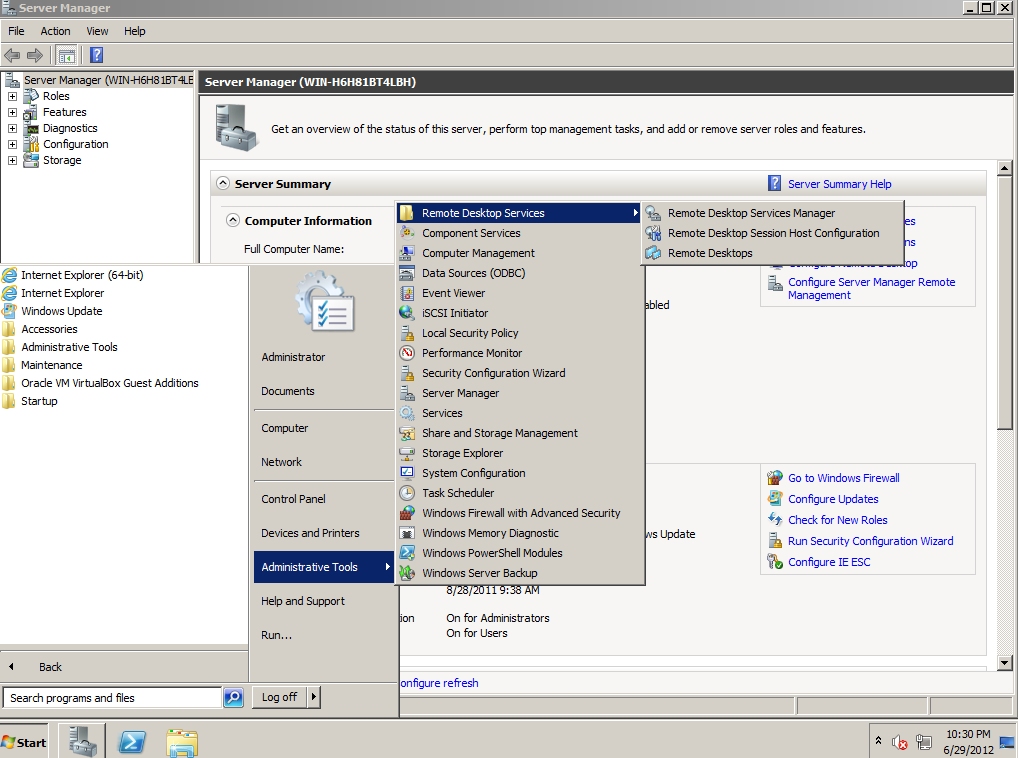The height and width of the screenshot is (758, 1018).
Task: Collapse the Server Summary section
Action: (x=221, y=184)
